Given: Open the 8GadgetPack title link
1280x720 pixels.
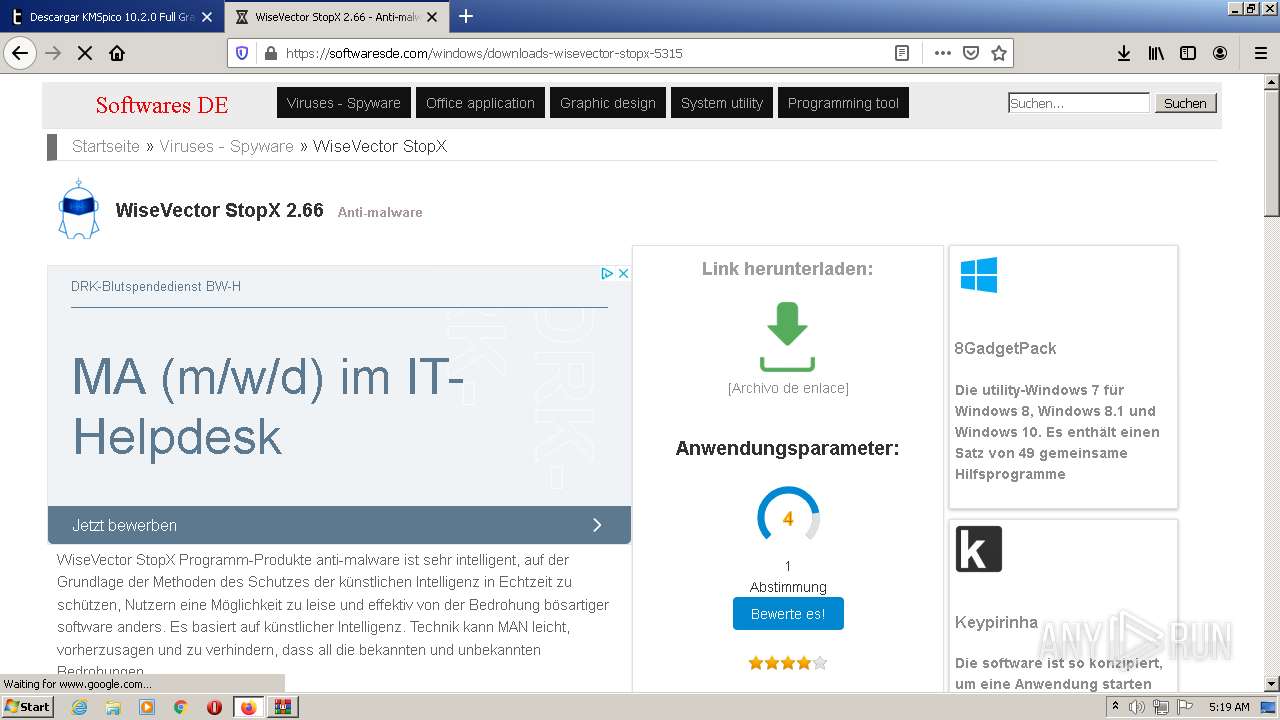Looking at the screenshot, I should [1005, 348].
